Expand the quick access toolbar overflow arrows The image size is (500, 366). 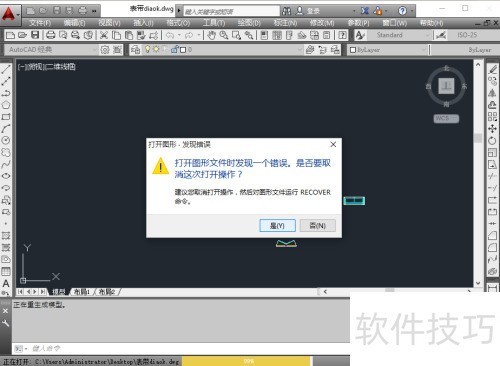(x=94, y=11)
